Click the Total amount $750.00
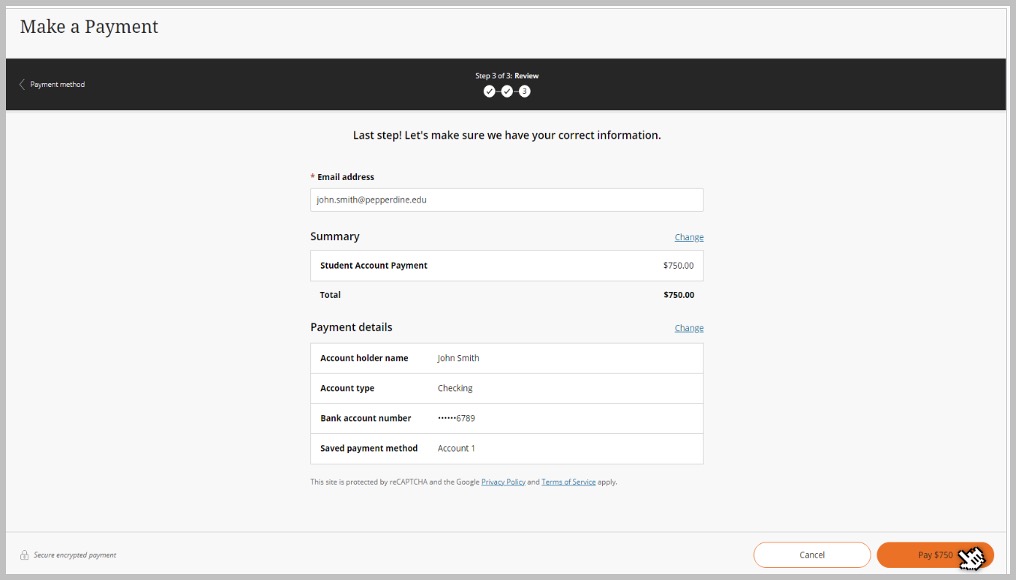1016x580 pixels. tap(678, 295)
